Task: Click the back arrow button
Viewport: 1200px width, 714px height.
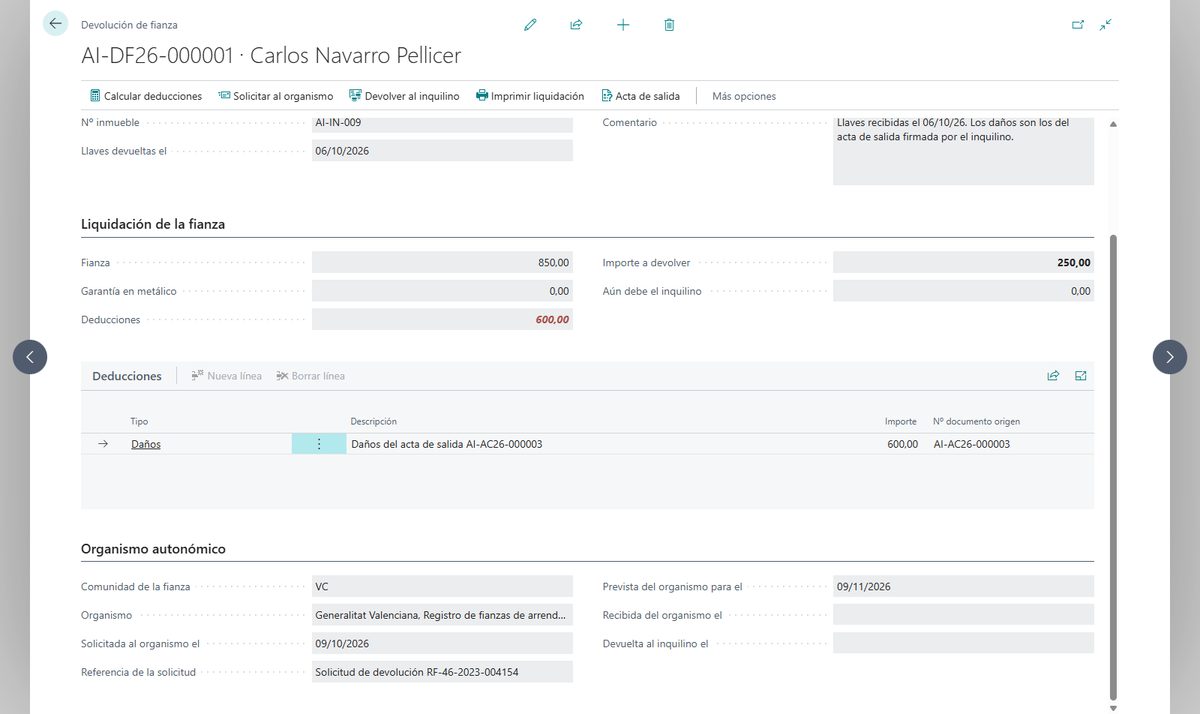Action: click(55, 23)
